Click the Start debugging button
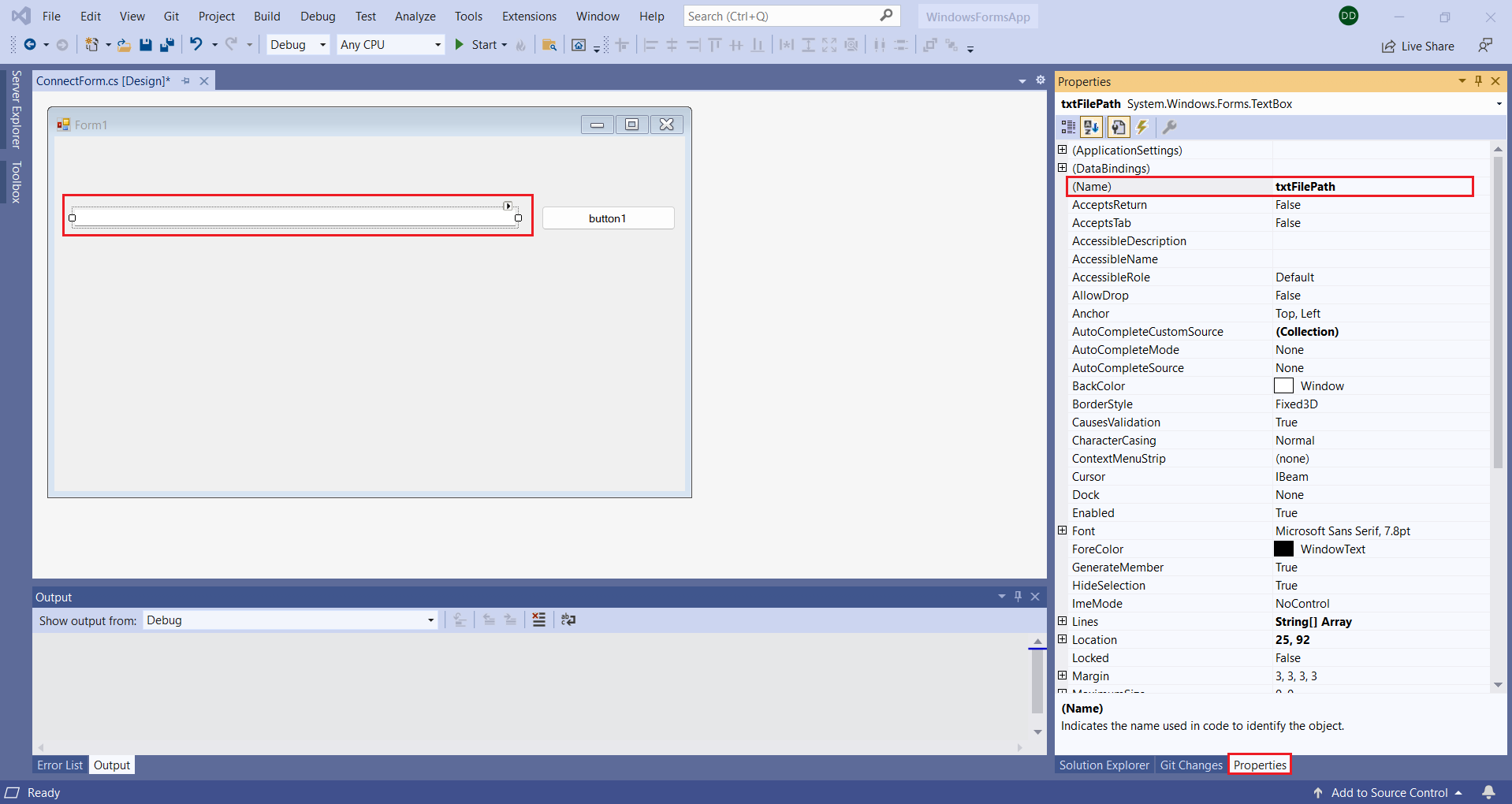Viewport: 1512px width, 804px height. [477, 45]
